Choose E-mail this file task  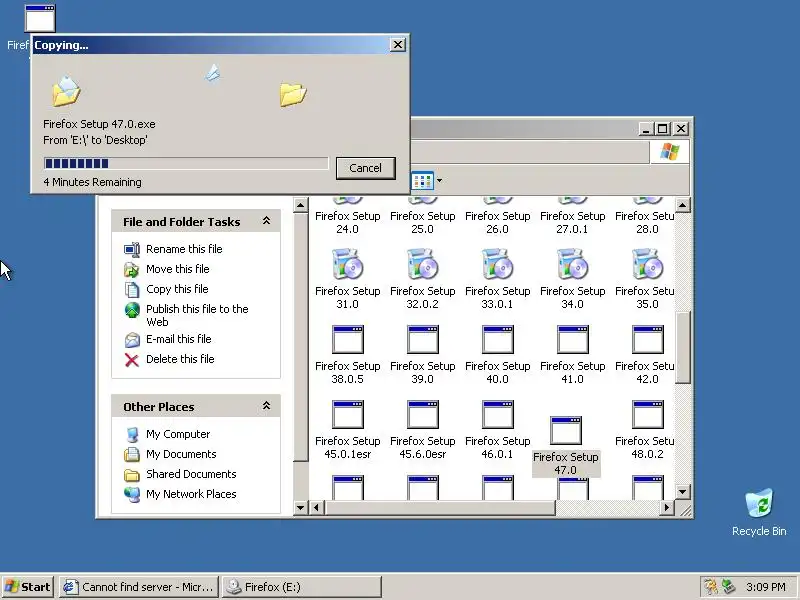[179, 339]
